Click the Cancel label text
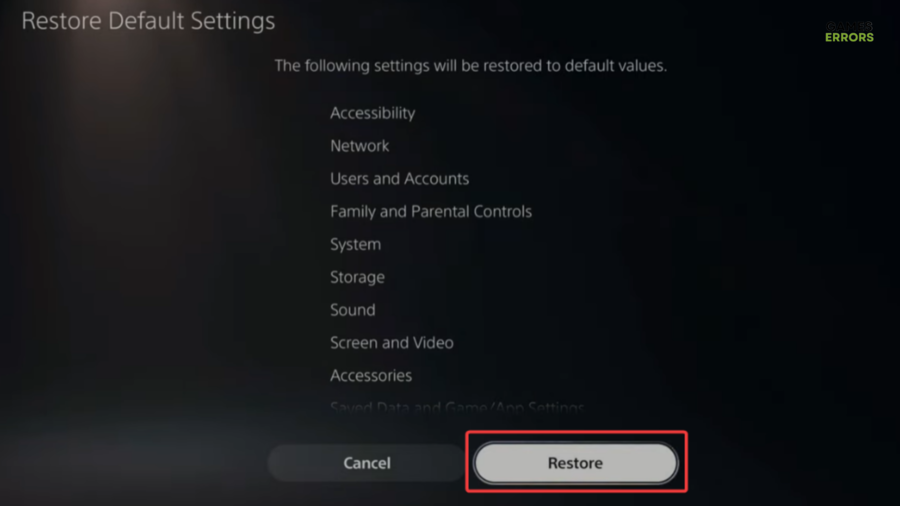The width and height of the screenshot is (900, 506). (367, 463)
